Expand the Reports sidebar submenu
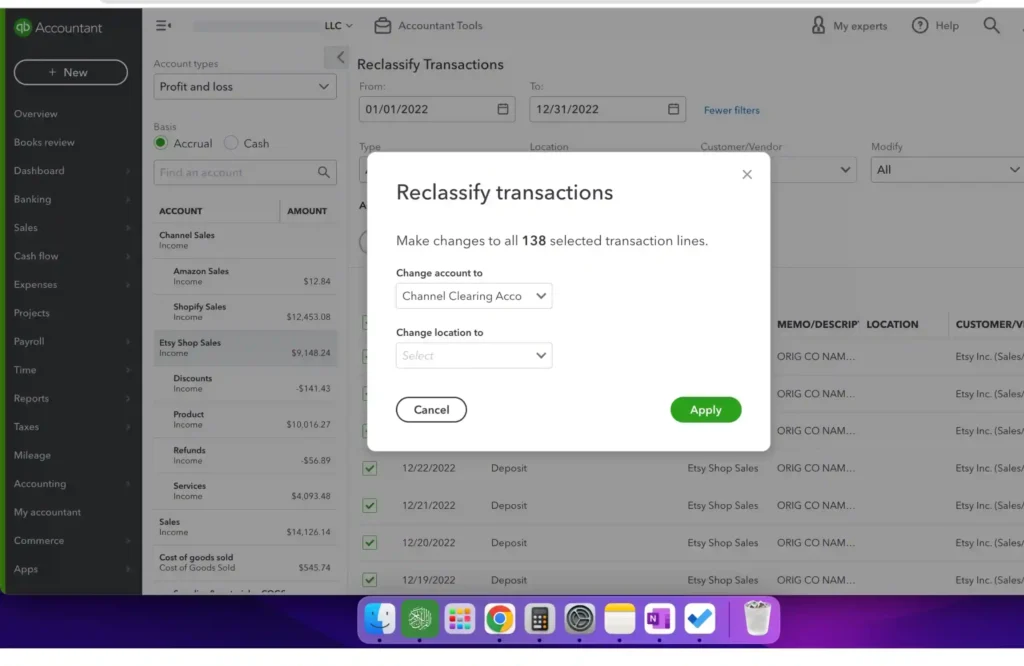The width and height of the screenshot is (1024, 666). [127, 398]
